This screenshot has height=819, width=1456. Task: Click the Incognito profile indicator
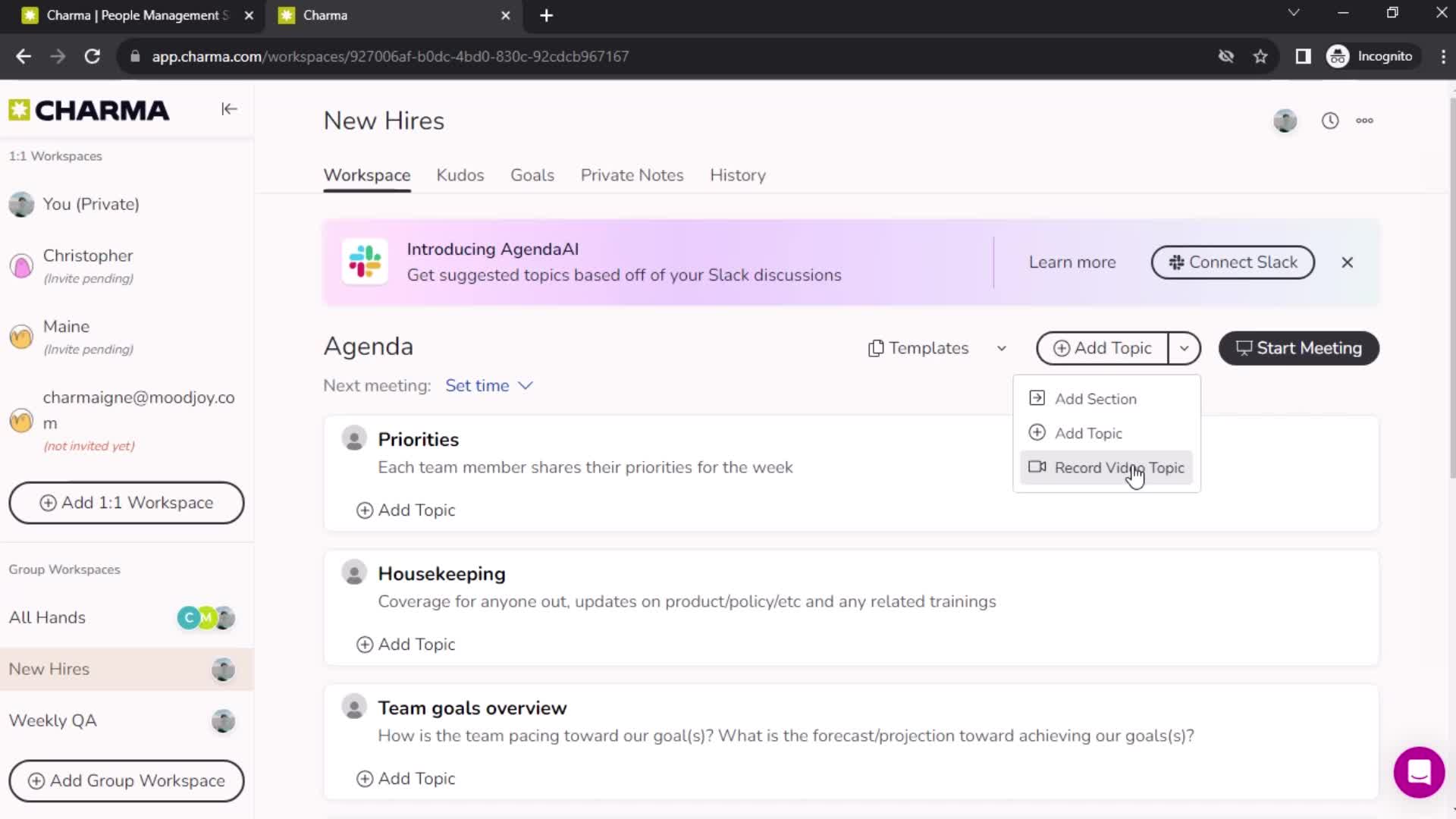[x=1370, y=56]
